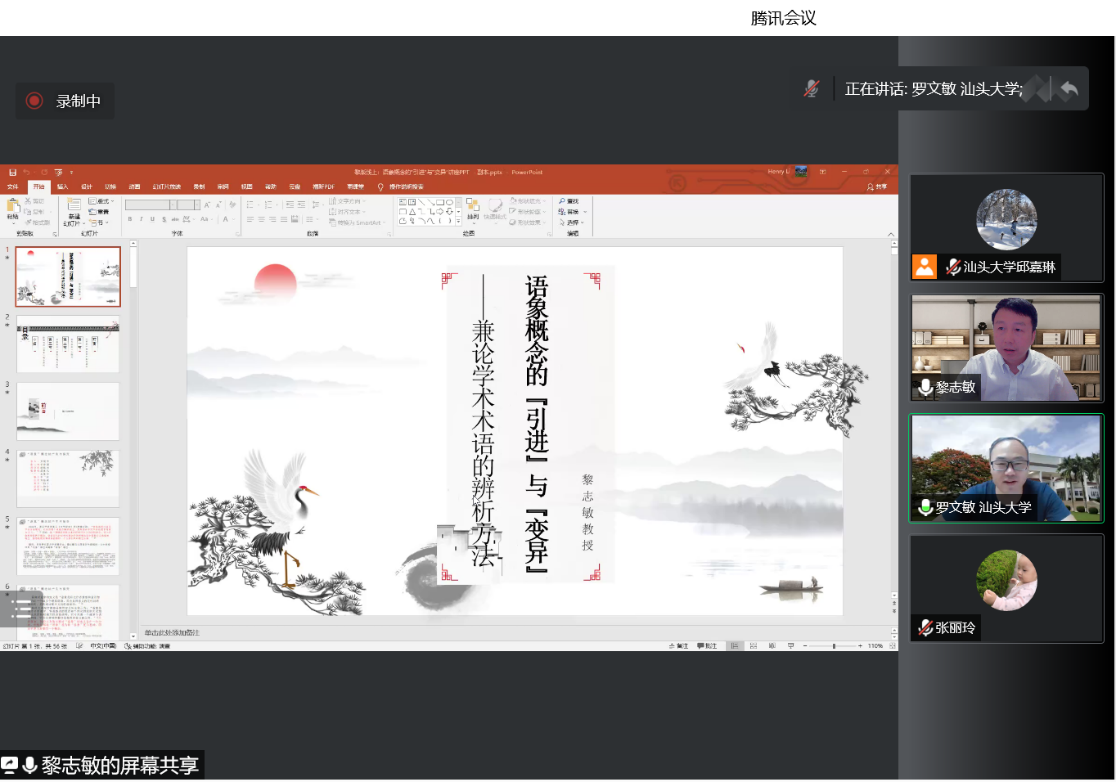Switch to the Design ribbon tab

click(x=87, y=186)
